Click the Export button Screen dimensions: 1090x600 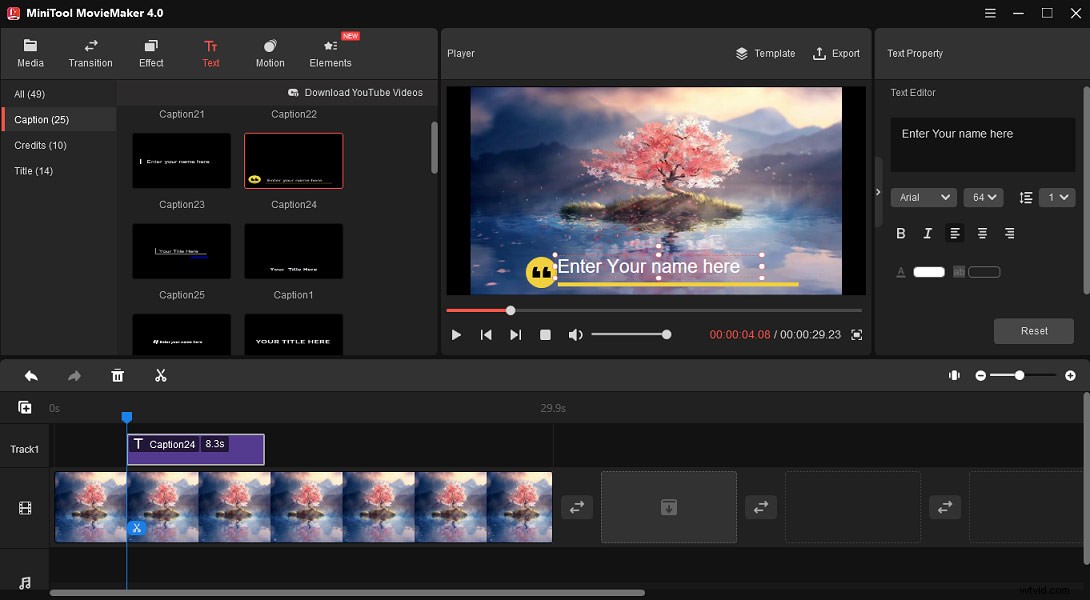[836, 53]
